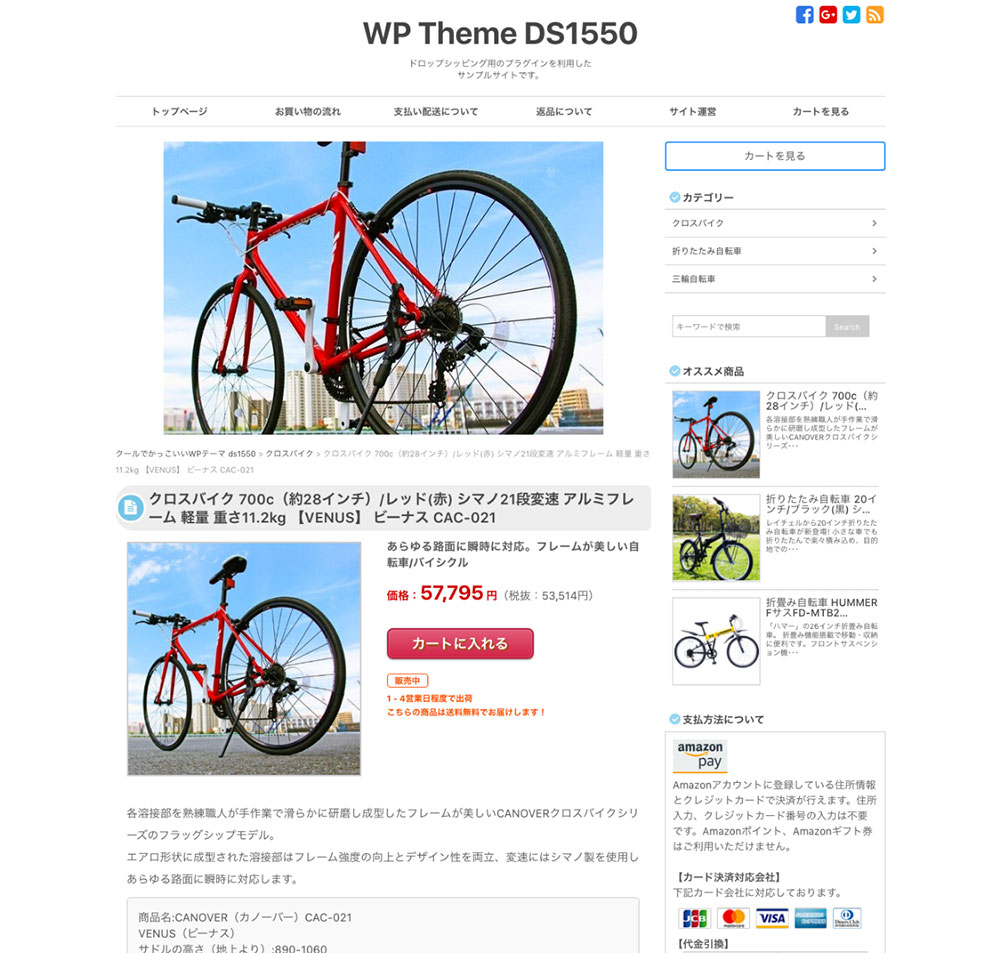Expand the 三輪自転車 category chevron
Viewport: 1000px width, 953px height.
(x=874, y=279)
